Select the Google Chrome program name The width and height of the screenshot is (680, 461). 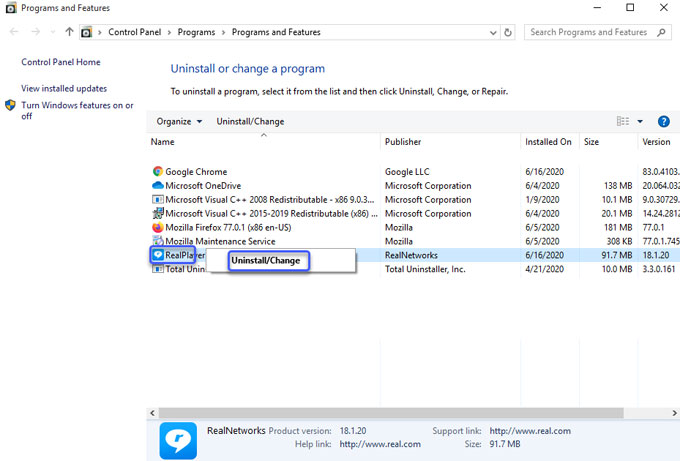pyautogui.click(x=196, y=172)
